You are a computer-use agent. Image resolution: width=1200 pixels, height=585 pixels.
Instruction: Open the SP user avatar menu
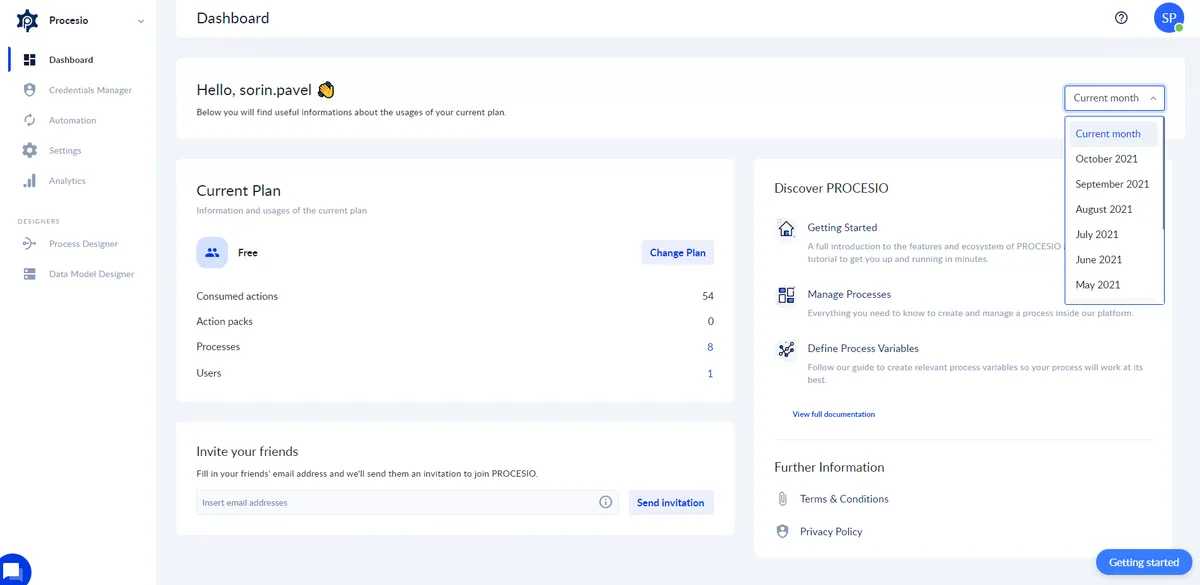(x=1168, y=18)
